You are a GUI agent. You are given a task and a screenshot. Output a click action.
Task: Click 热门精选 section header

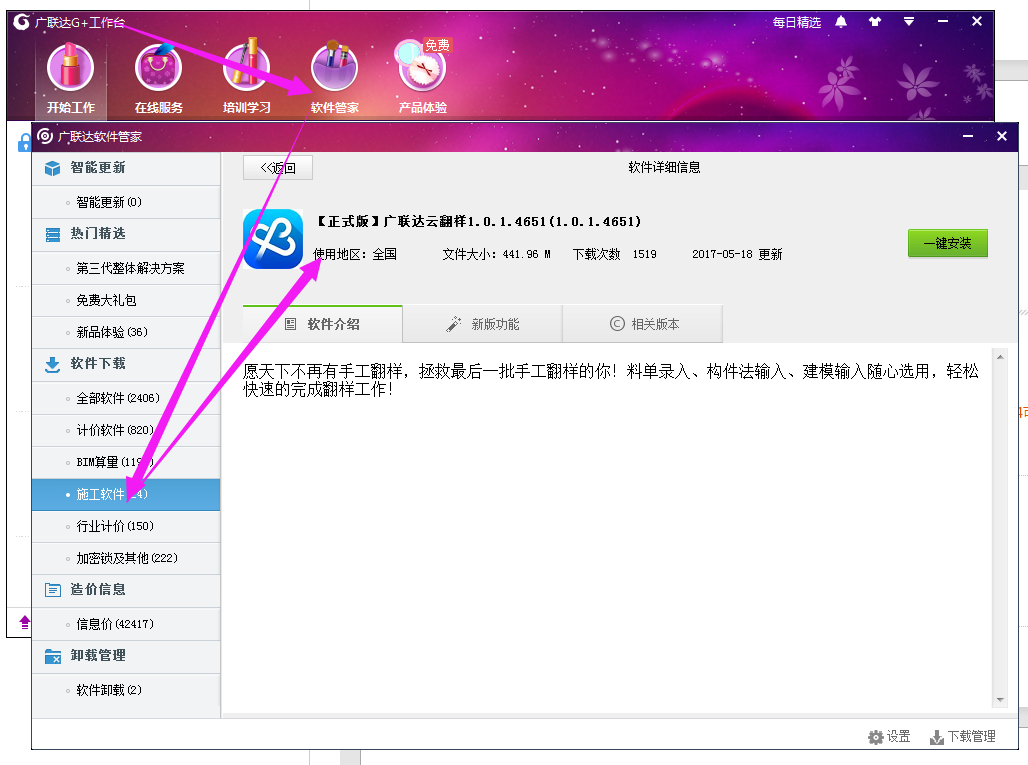coord(126,234)
